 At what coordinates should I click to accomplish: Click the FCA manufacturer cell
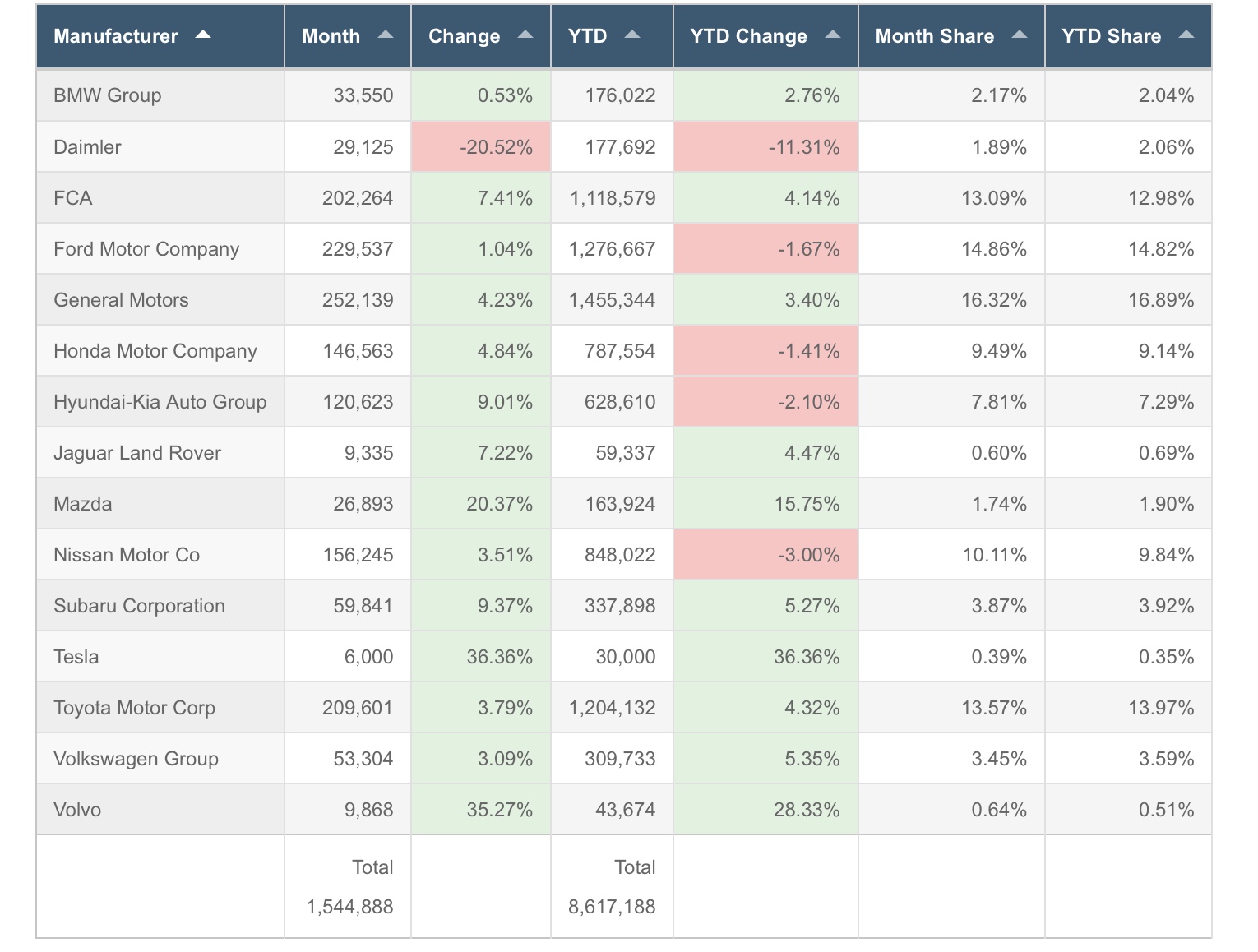click(x=160, y=198)
